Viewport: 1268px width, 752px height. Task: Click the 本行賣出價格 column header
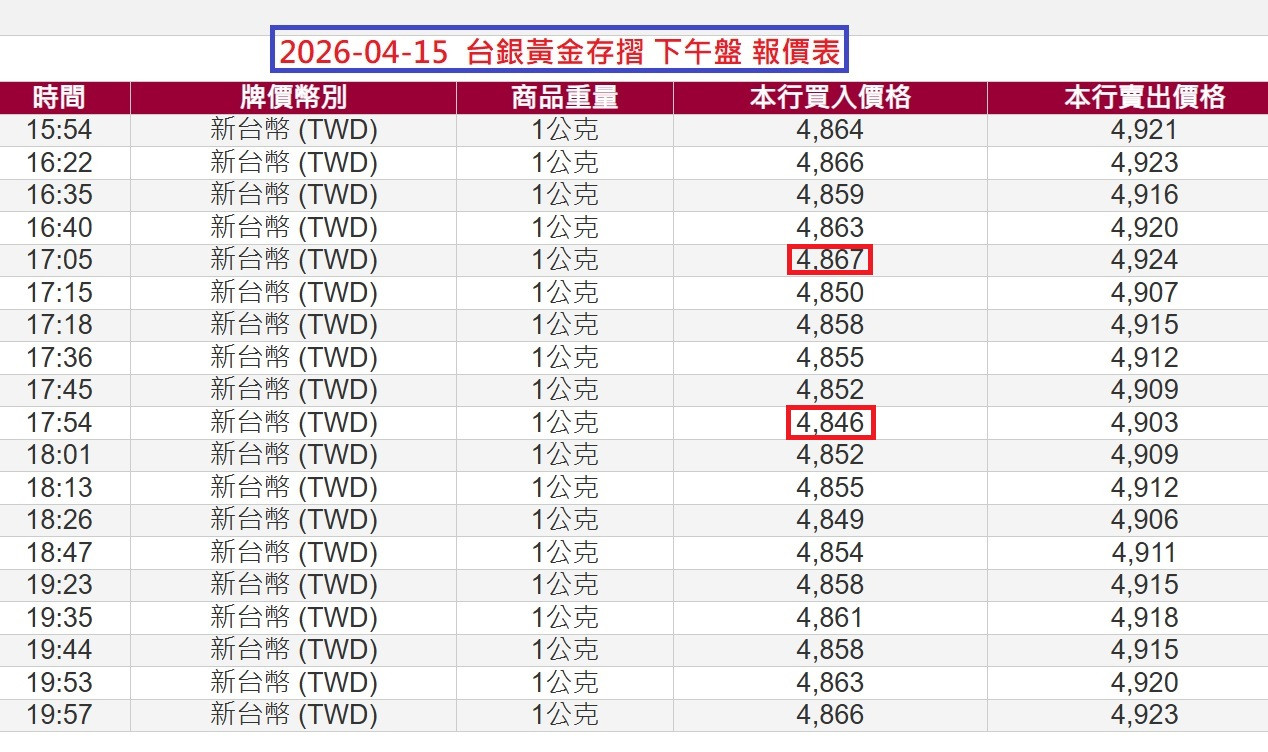[1144, 97]
